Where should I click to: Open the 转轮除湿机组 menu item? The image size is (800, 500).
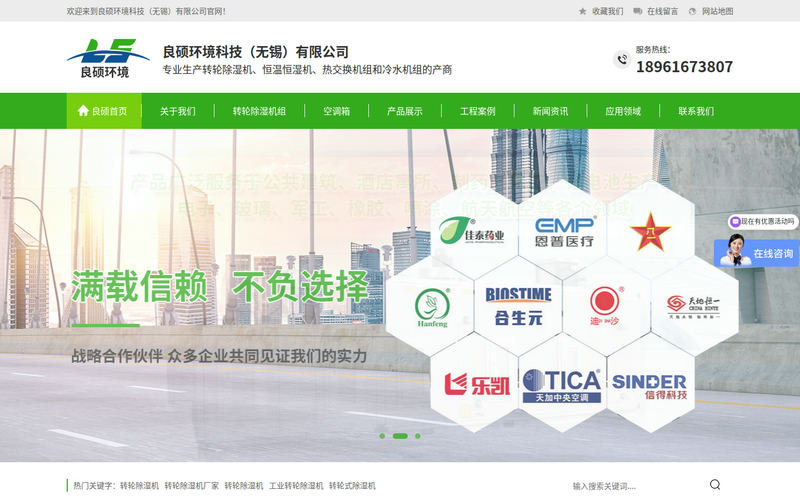259,111
